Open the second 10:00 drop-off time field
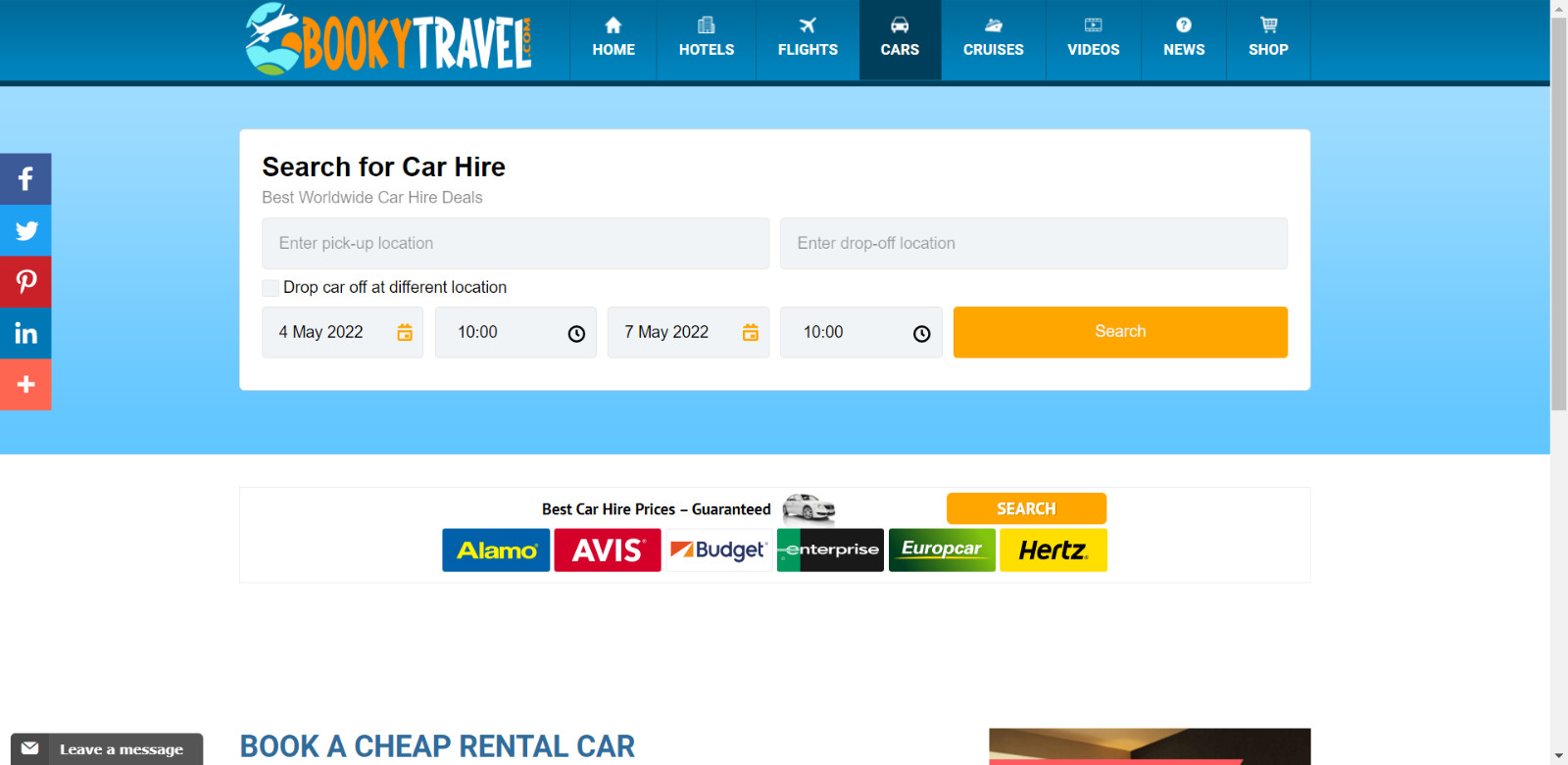The image size is (1568, 765). (860, 332)
